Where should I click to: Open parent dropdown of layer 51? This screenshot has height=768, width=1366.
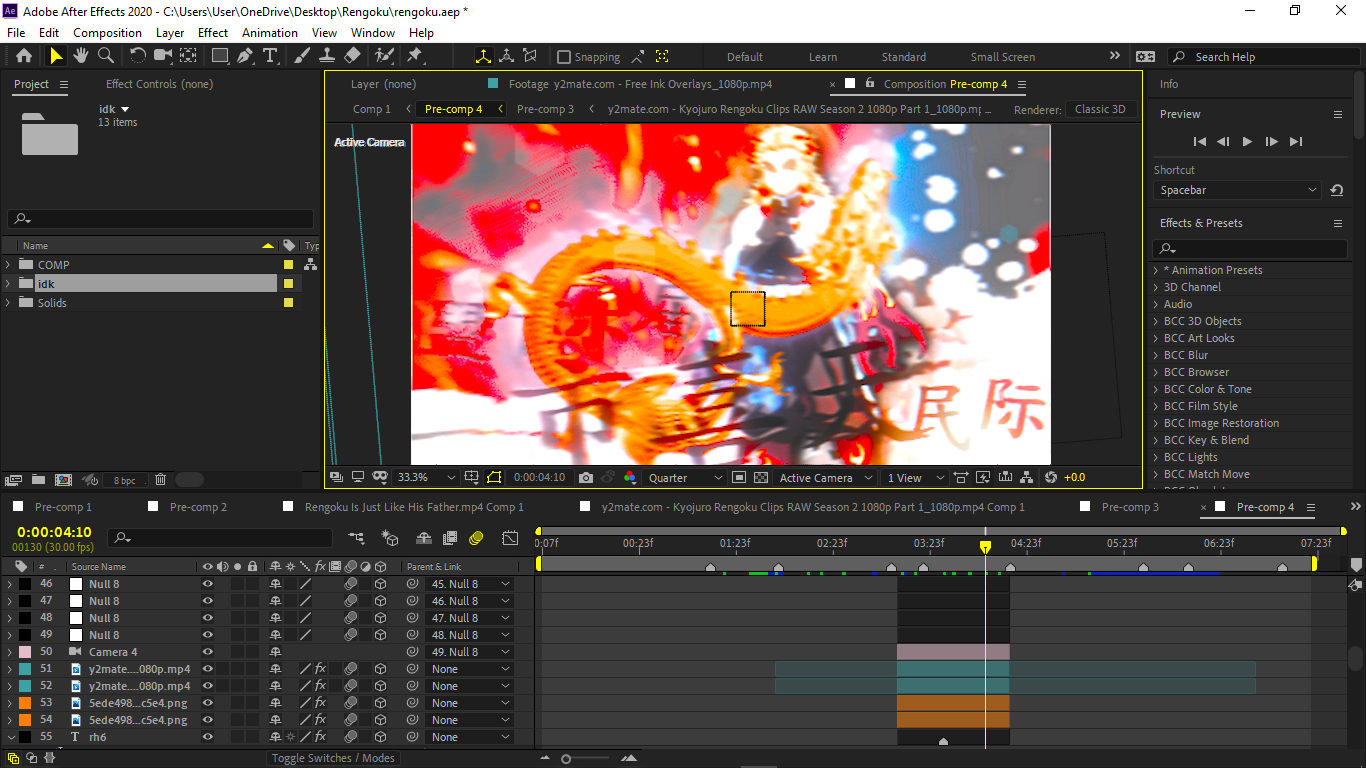click(x=470, y=669)
